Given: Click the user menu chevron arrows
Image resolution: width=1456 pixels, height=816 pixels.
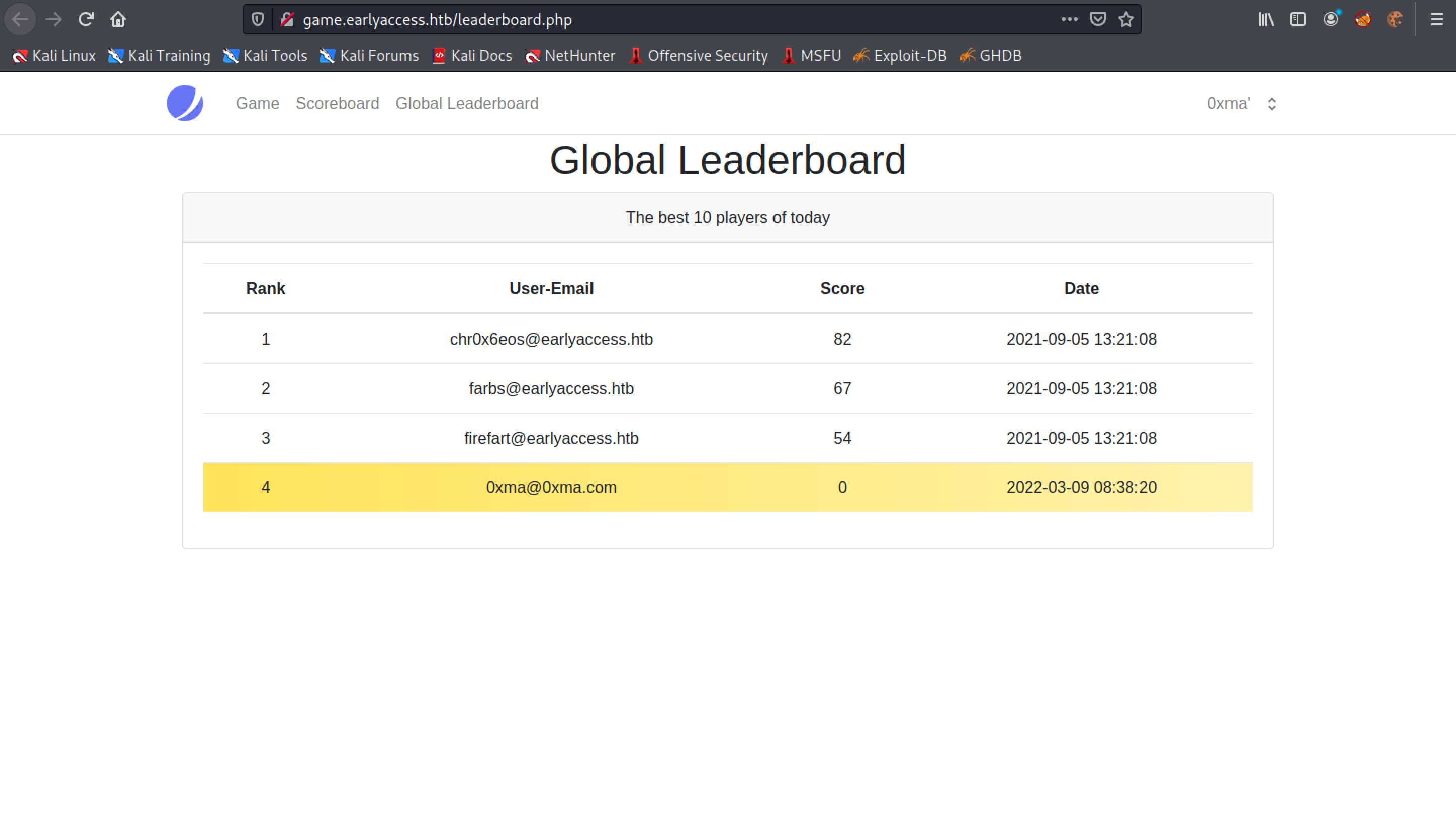Looking at the screenshot, I should point(1272,104).
